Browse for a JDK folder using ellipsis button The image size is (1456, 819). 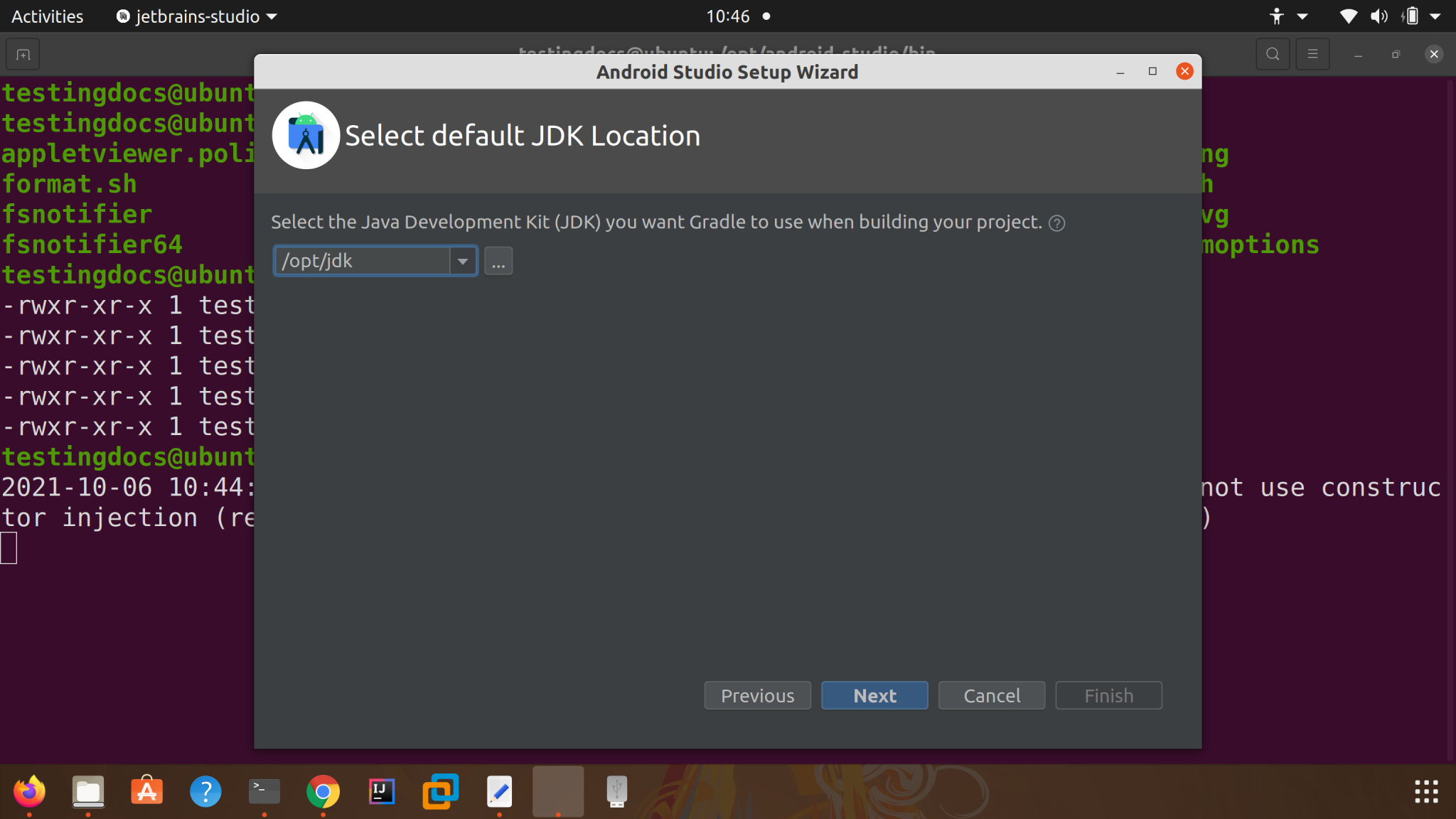pyautogui.click(x=498, y=261)
